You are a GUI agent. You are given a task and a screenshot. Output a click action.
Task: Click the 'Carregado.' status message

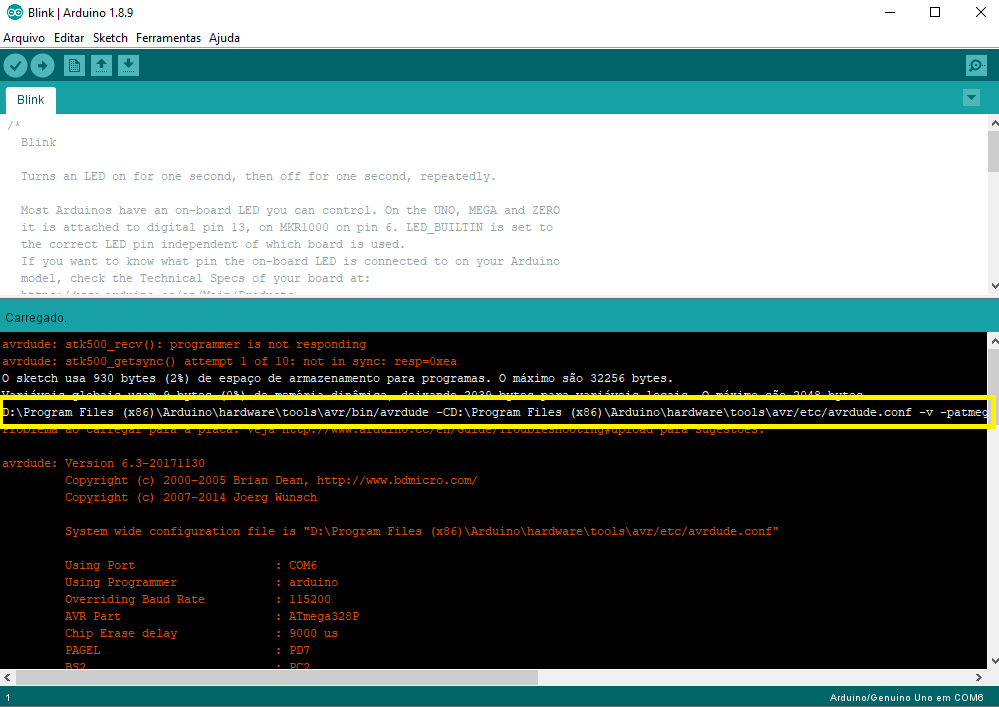tap(36, 317)
